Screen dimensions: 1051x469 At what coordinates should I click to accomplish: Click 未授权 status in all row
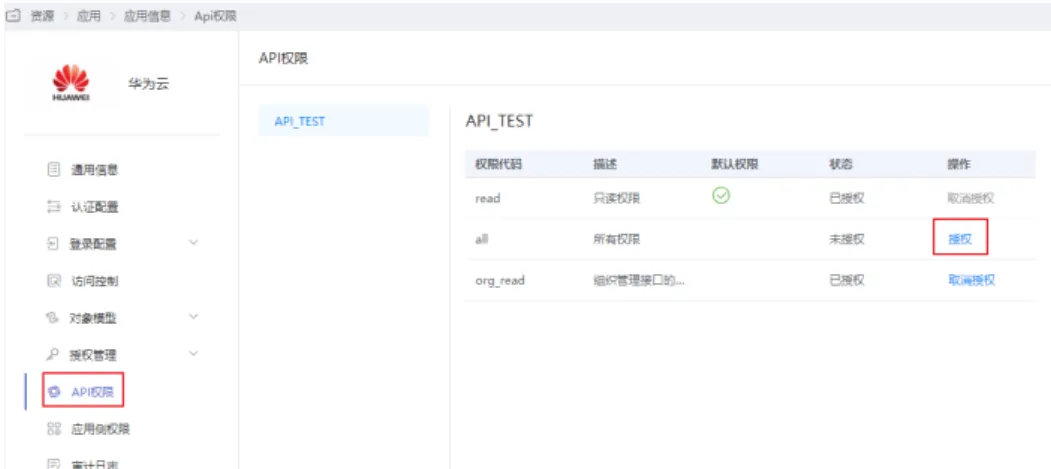tap(847, 239)
